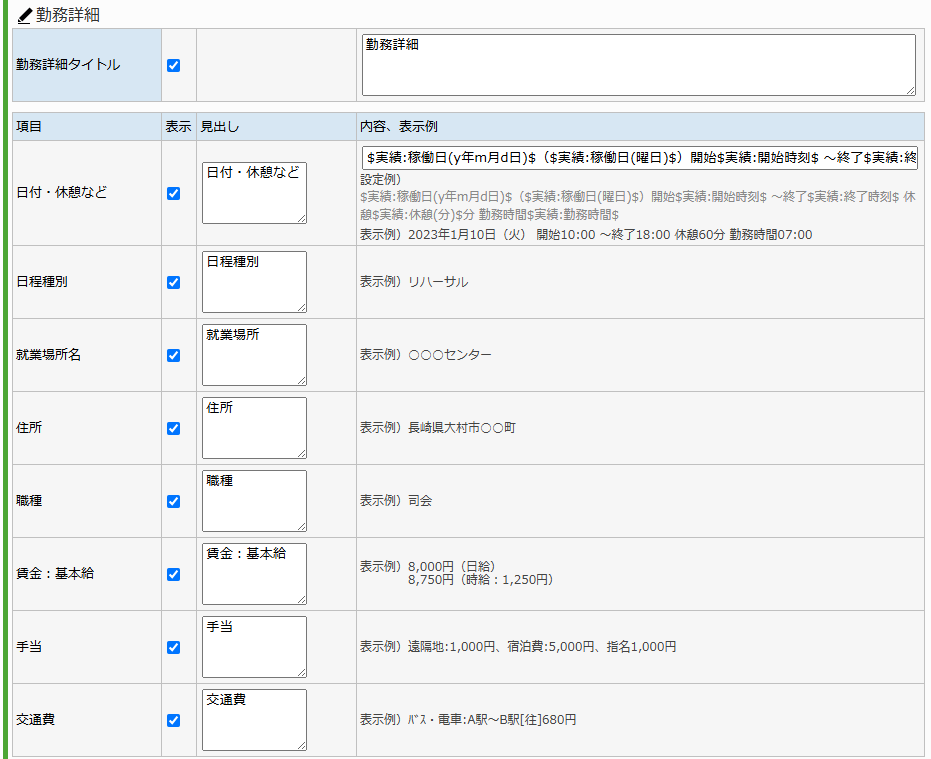This screenshot has height=759, width=931.
Task: Click the 8,000円（日給） example text
Action: tap(452, 567)
